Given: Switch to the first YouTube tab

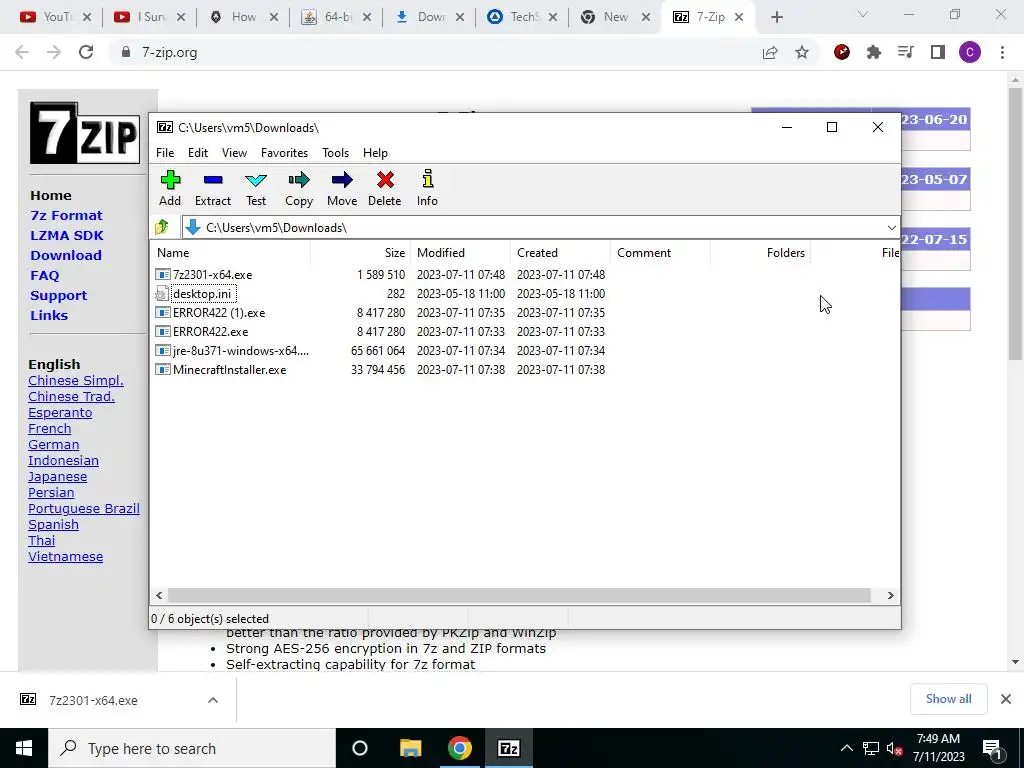Looking at the screenshot, I should pos(54,18).
